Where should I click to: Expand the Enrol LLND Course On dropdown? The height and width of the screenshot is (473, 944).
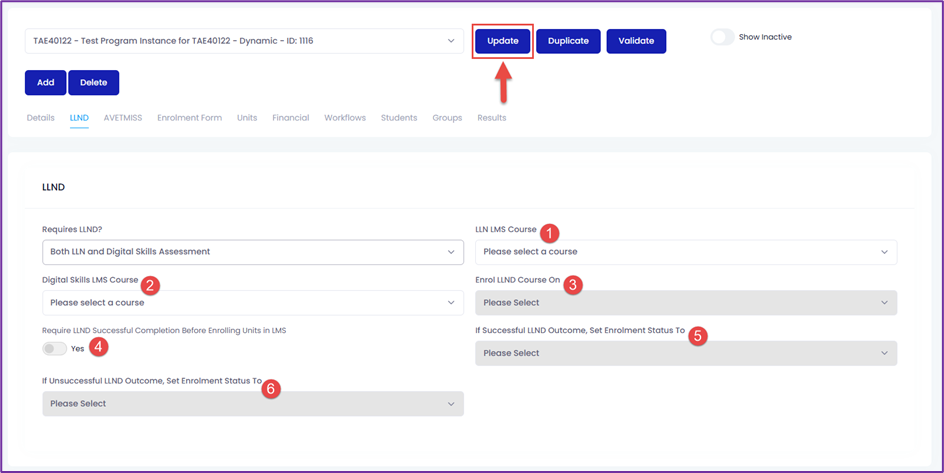tap(686, 303)
